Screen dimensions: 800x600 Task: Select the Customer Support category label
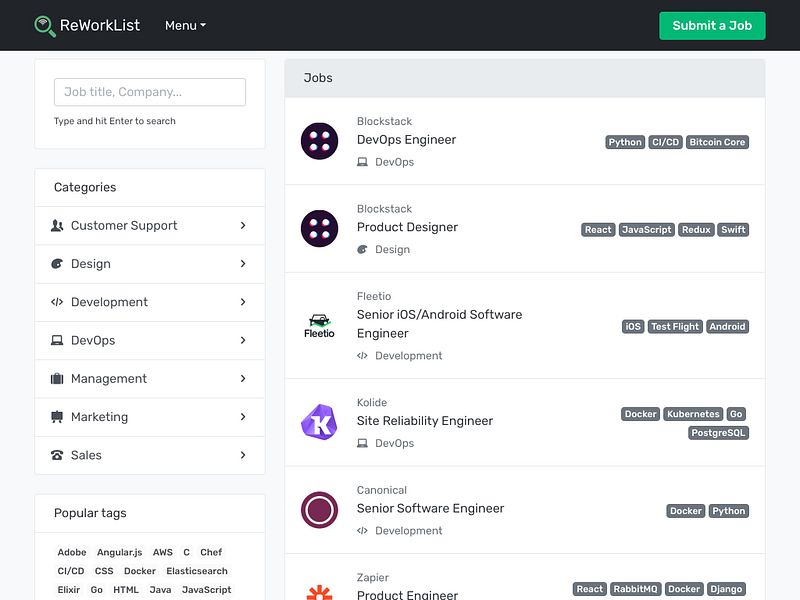click(124, 226)
